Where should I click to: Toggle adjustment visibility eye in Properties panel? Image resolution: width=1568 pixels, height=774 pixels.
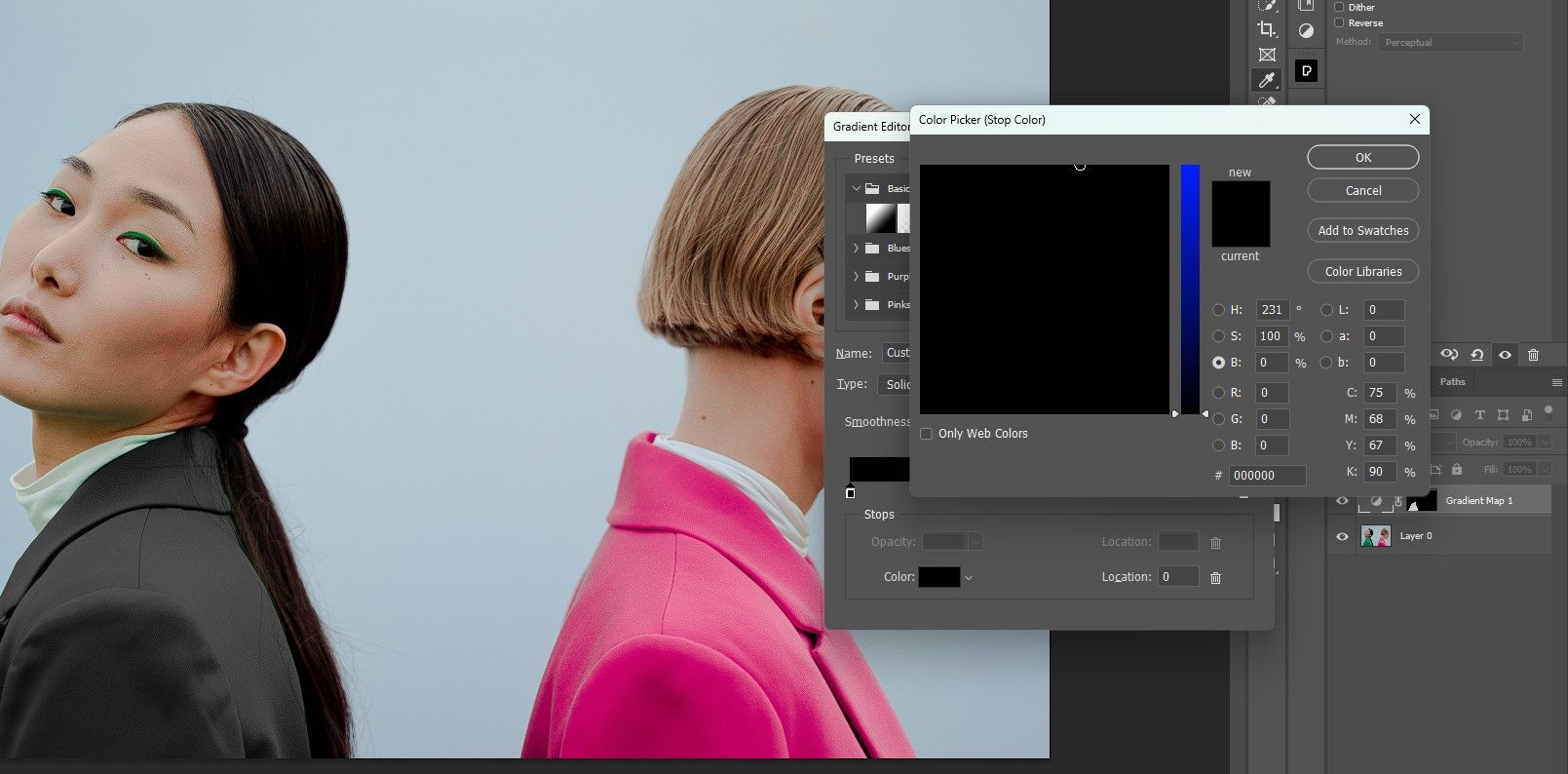coord(1505,355)
